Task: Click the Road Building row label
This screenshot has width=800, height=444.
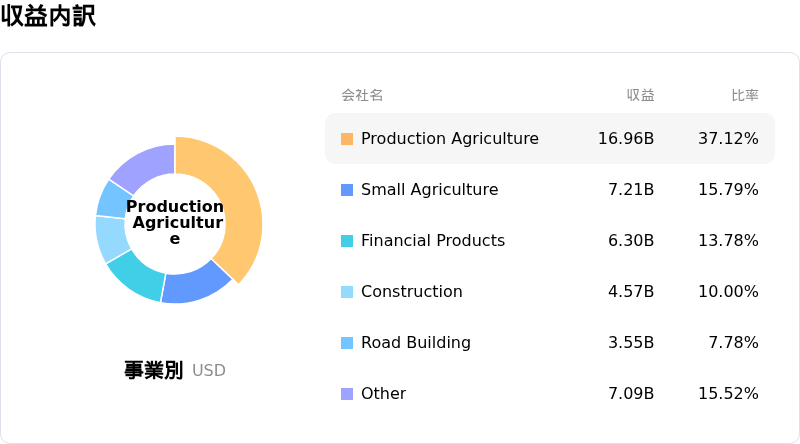Action: pos(416,343)
